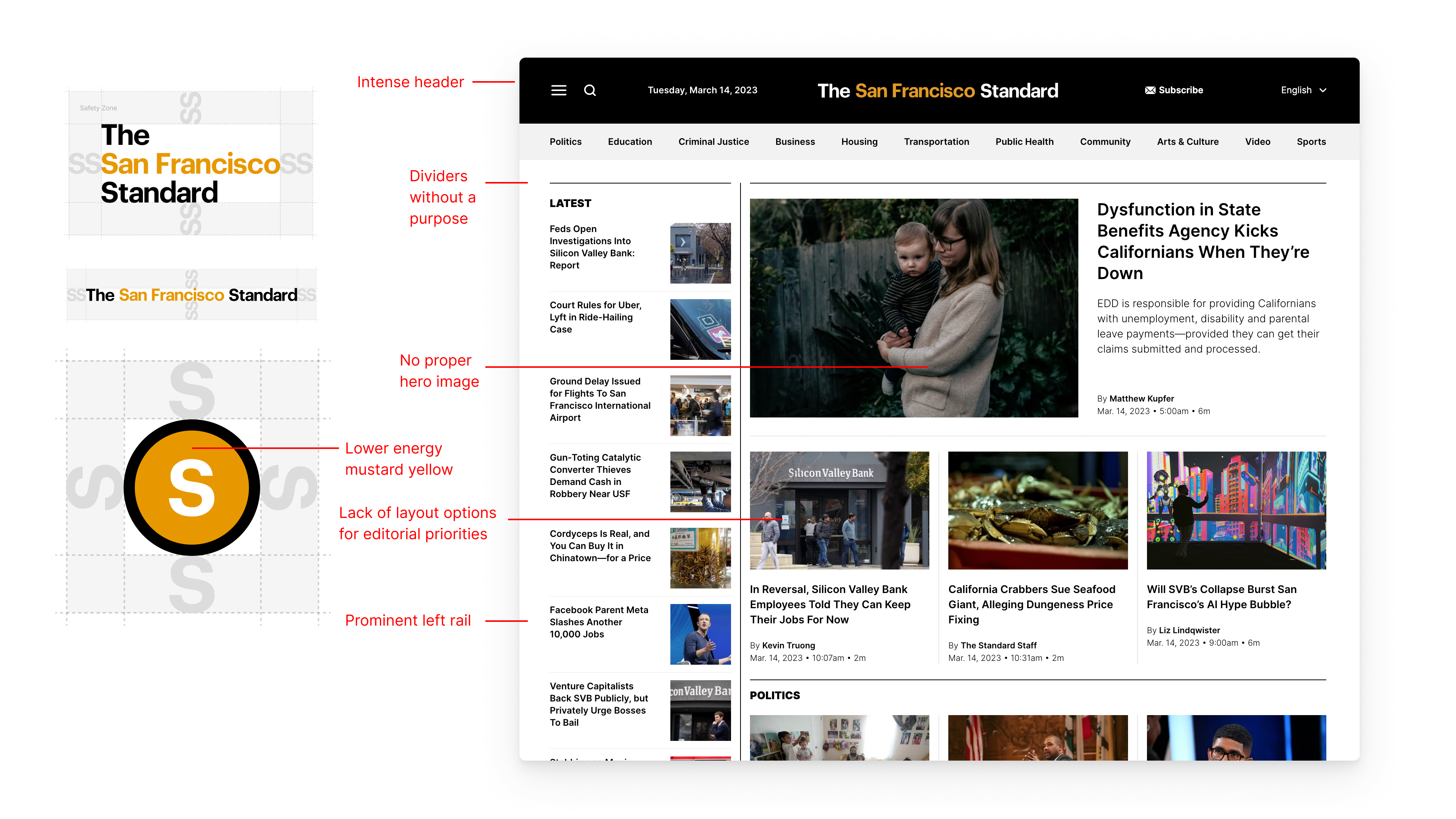Open Venture Capitalists Back SVB headline

tap(599, 704)
